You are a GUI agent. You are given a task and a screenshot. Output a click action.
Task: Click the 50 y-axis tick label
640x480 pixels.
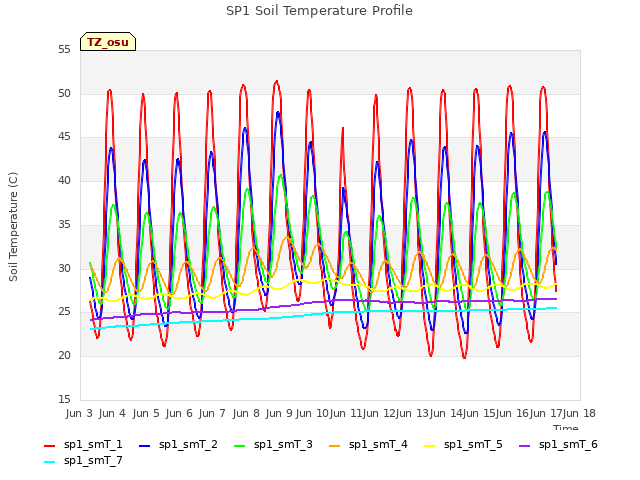64,93
